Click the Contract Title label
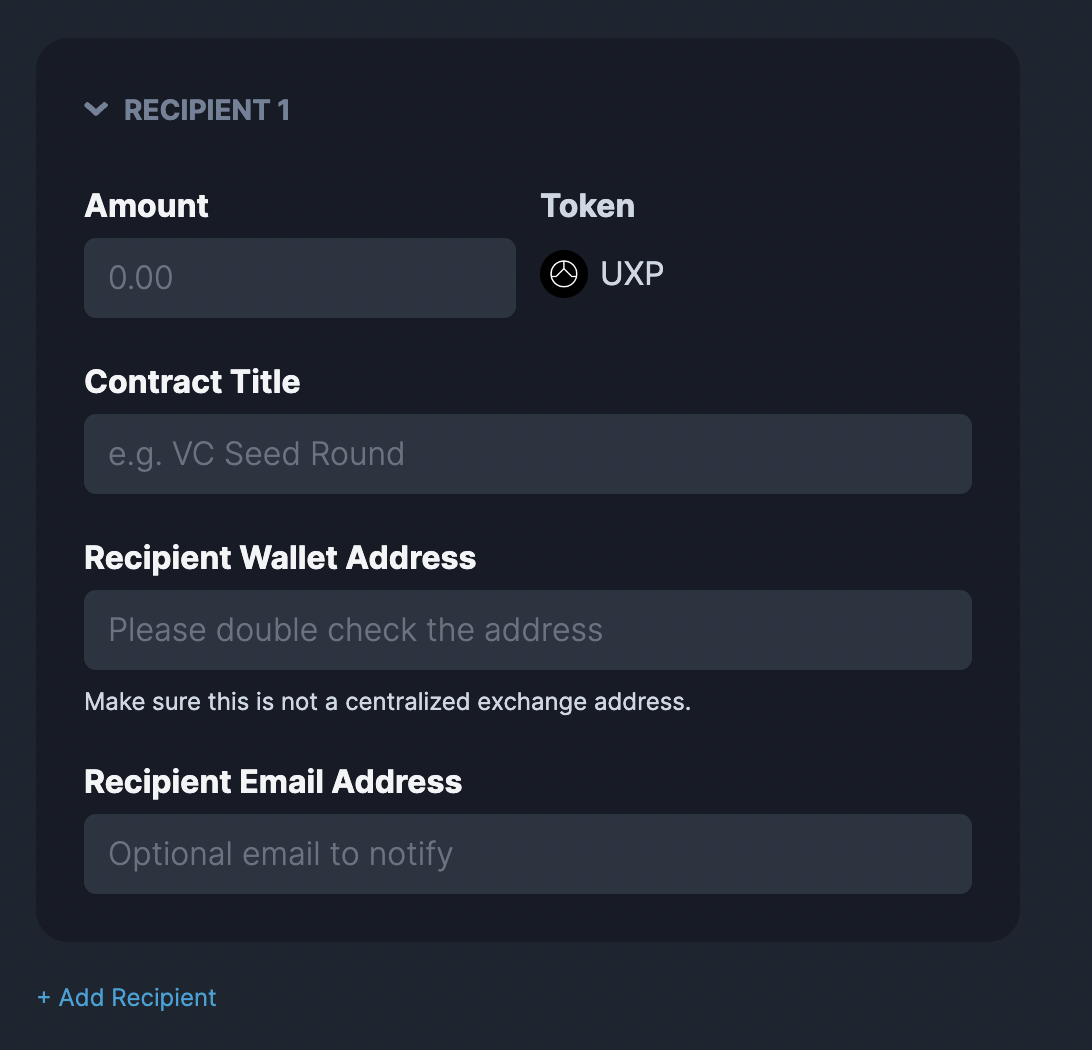Screen dimensions: 1092x1050 click(x=192, y=382)
